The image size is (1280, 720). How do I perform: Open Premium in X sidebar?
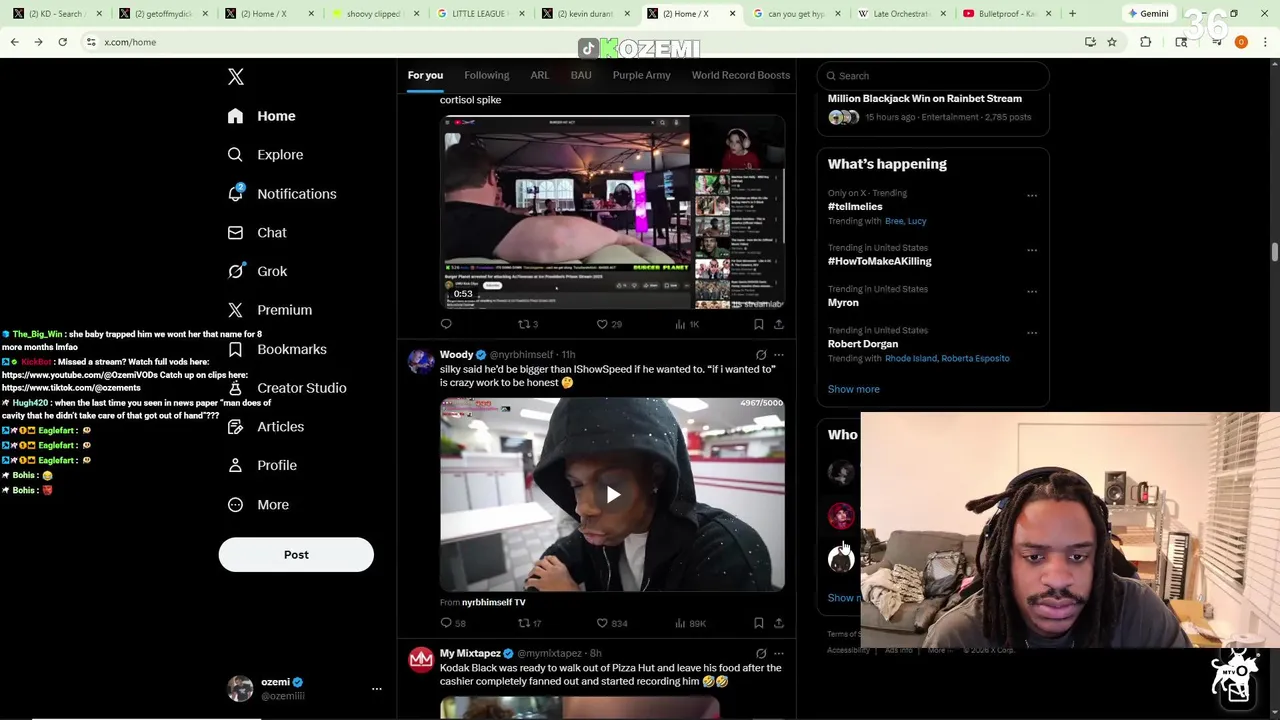coord(269,310)
